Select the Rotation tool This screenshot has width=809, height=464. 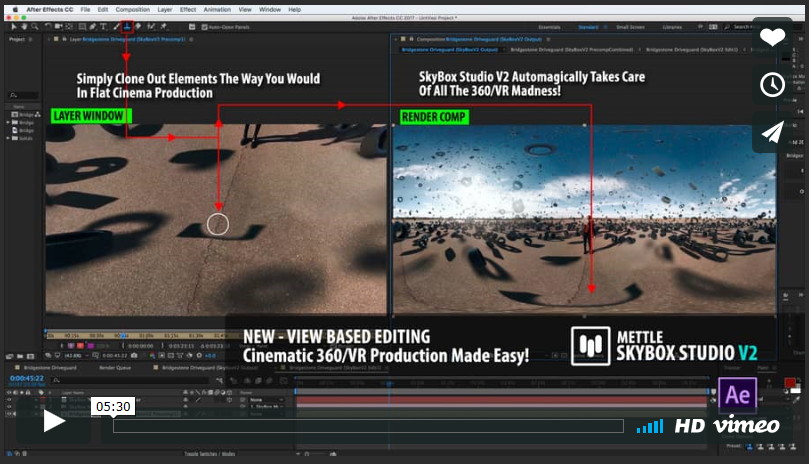click(x=48, y=26)
